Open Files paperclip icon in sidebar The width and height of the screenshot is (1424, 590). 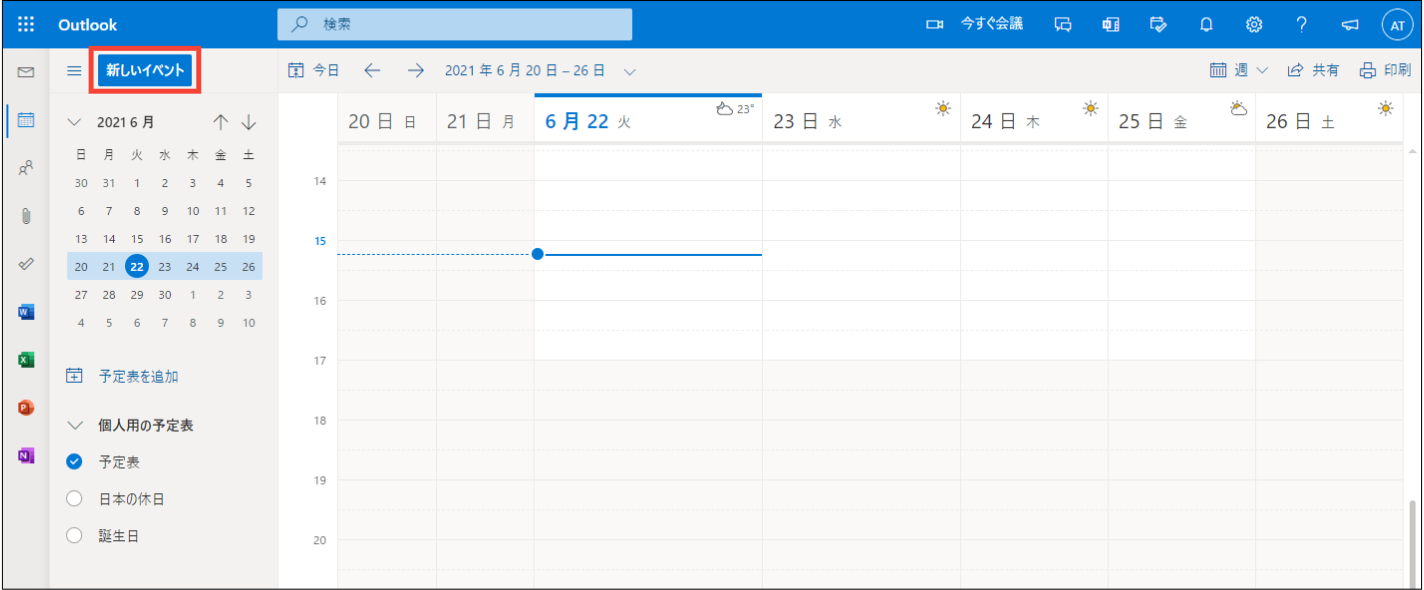pyautogui.click(x=26, y=216)
